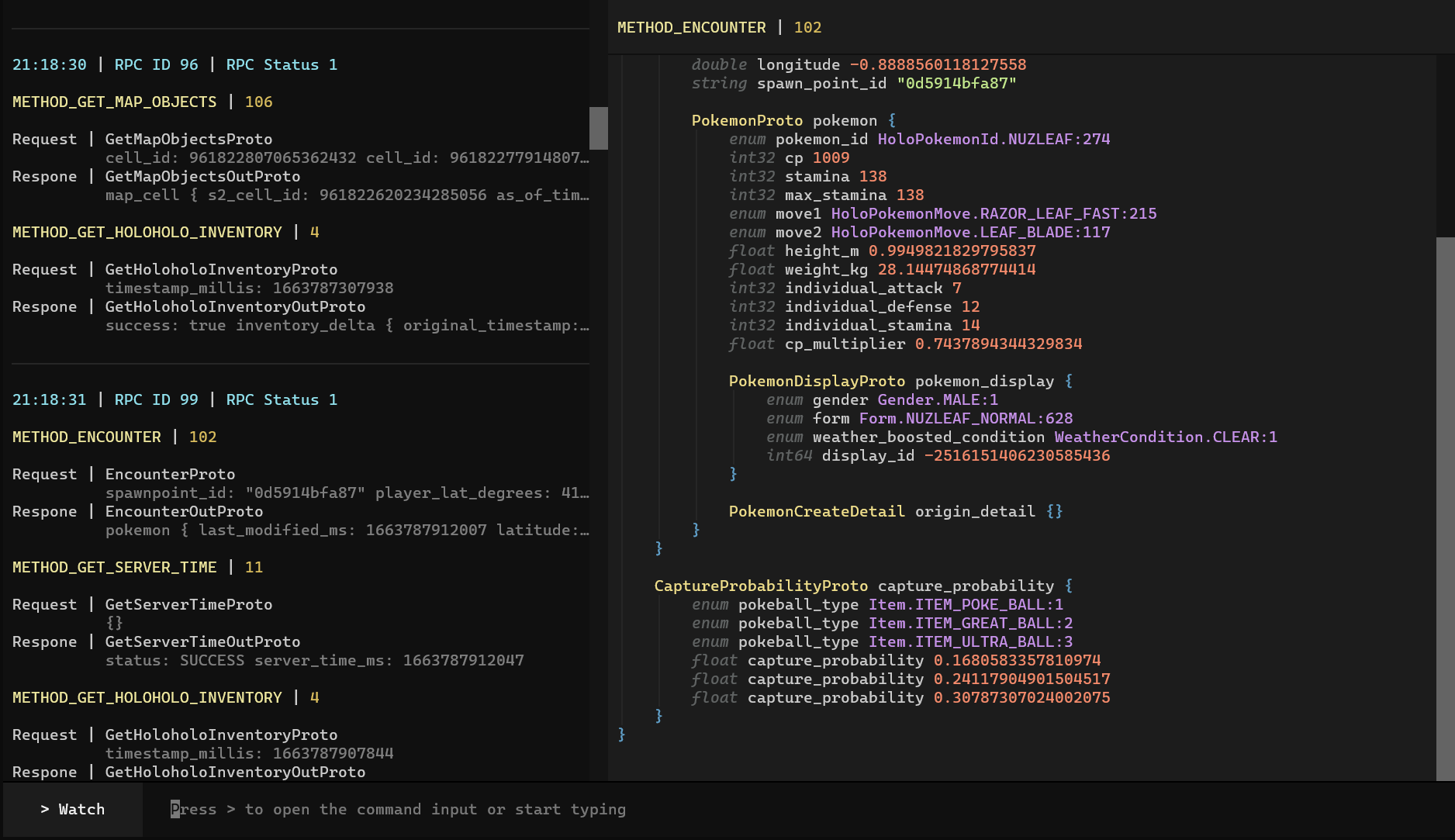Open METHOD_GET_MAP_OBJECTS 106 entry
This screenshot has height=840, width=1455.
click(143, 102)
